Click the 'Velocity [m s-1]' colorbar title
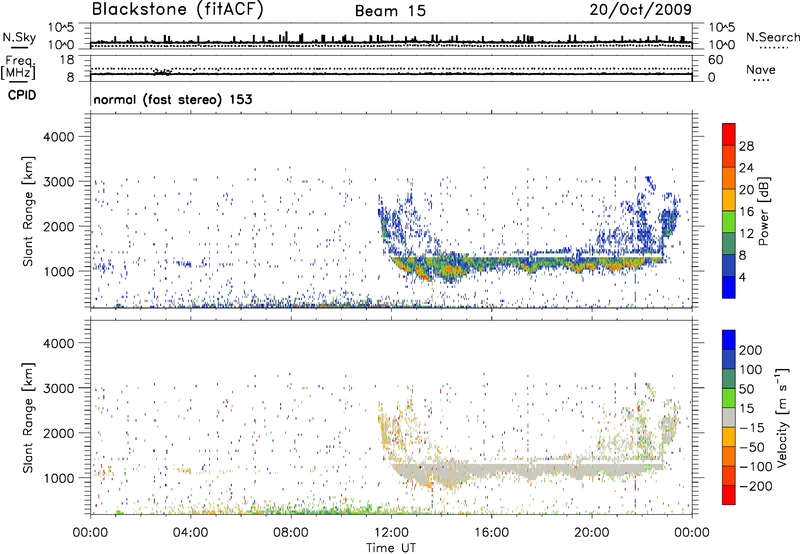800x554 pixels. tap(782, 417)
